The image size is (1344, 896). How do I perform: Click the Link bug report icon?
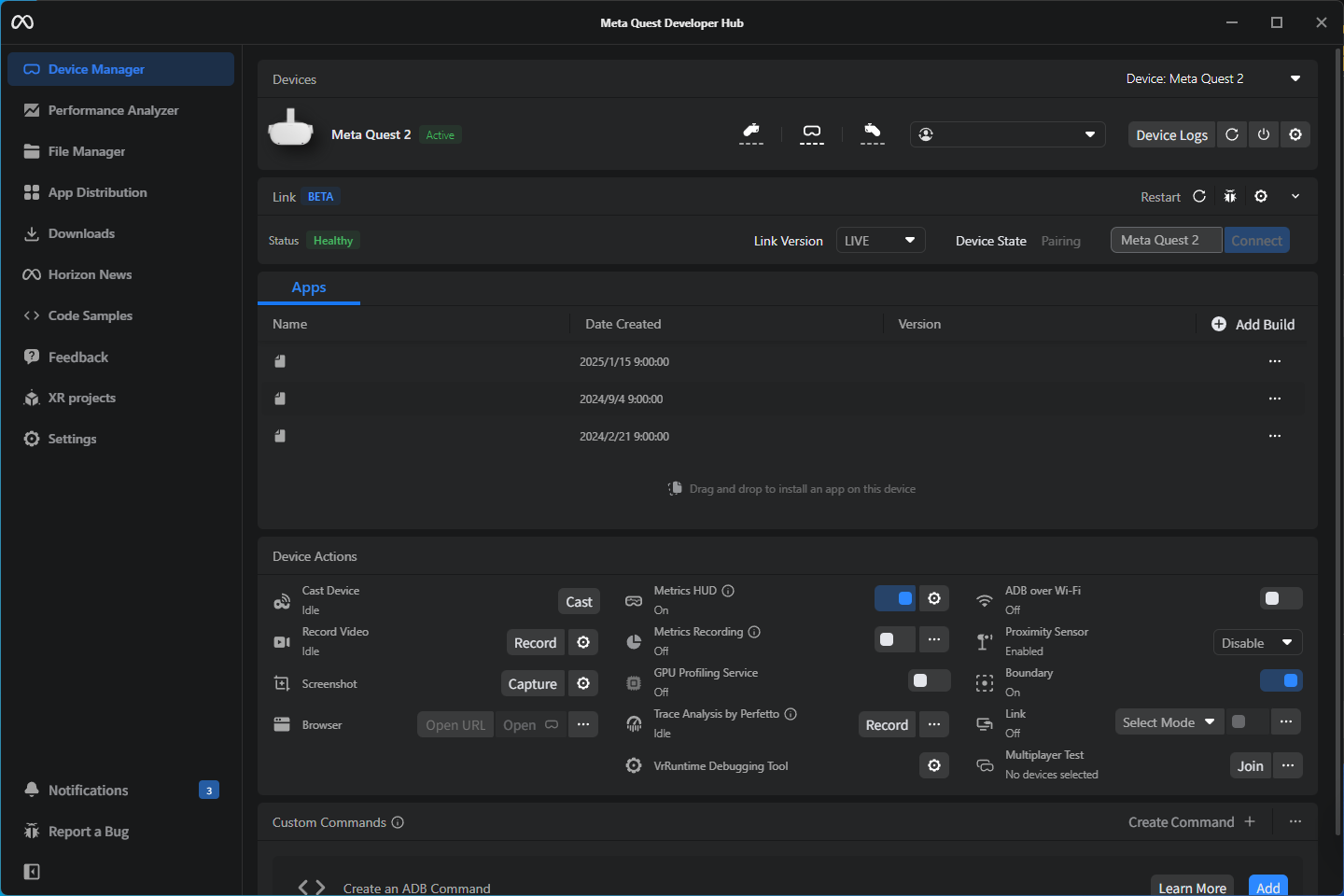click(x=1230, y=196)
